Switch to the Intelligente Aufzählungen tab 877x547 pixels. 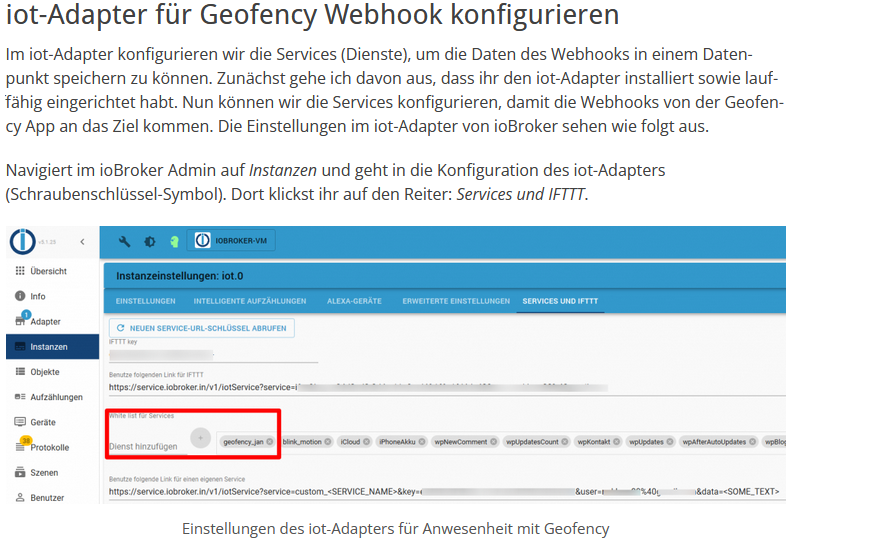(249, 301)
